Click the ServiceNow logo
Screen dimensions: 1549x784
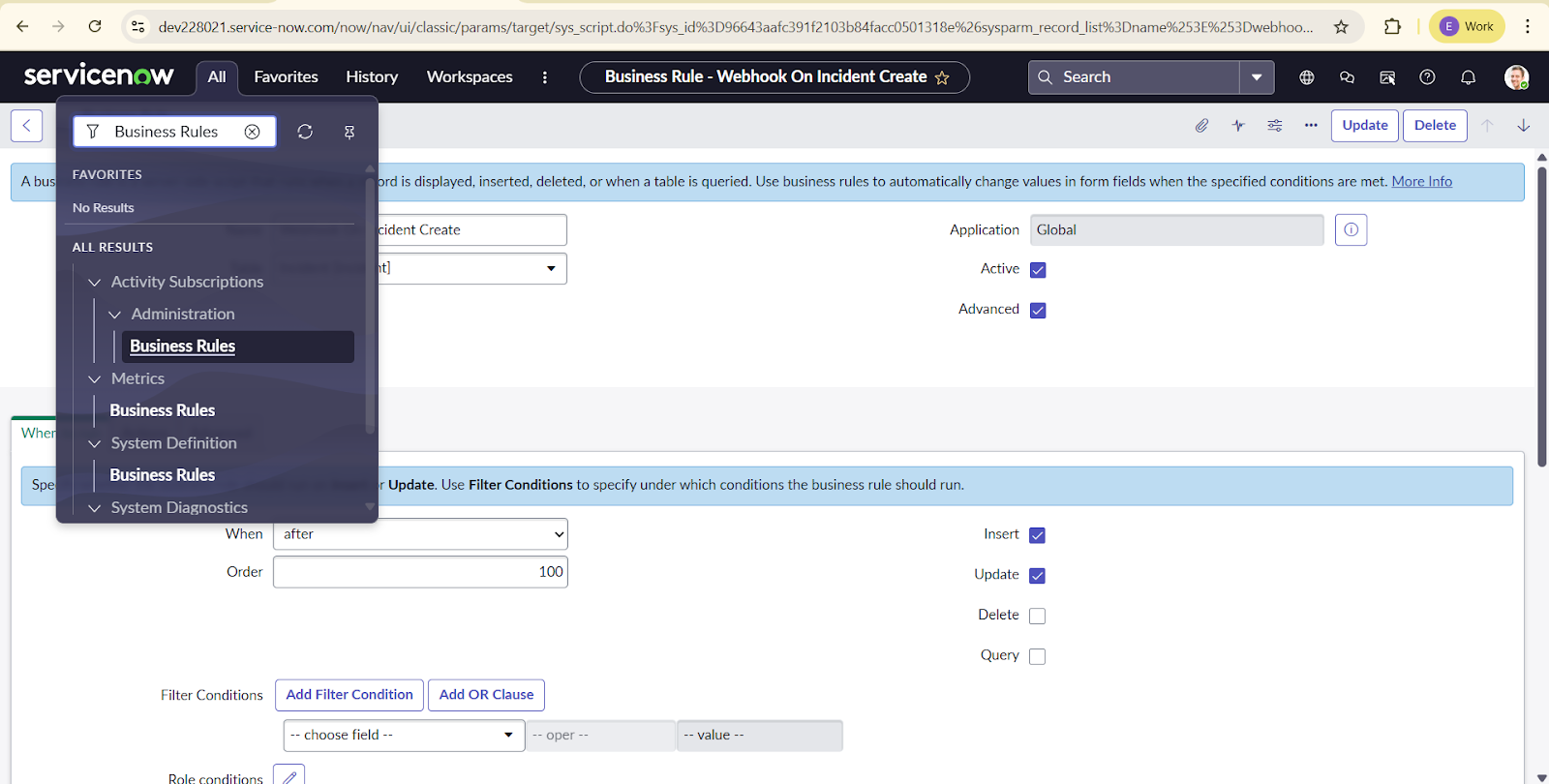click(x=99, y=75)
